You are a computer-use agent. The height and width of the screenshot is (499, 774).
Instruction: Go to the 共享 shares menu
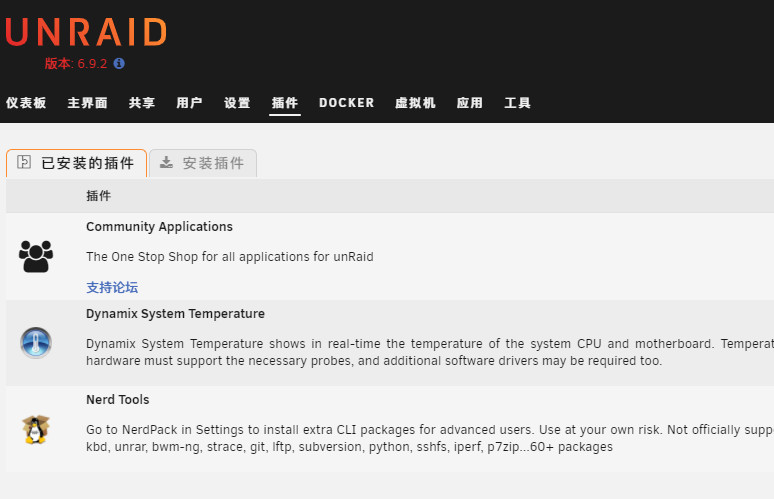coord(142,103)
